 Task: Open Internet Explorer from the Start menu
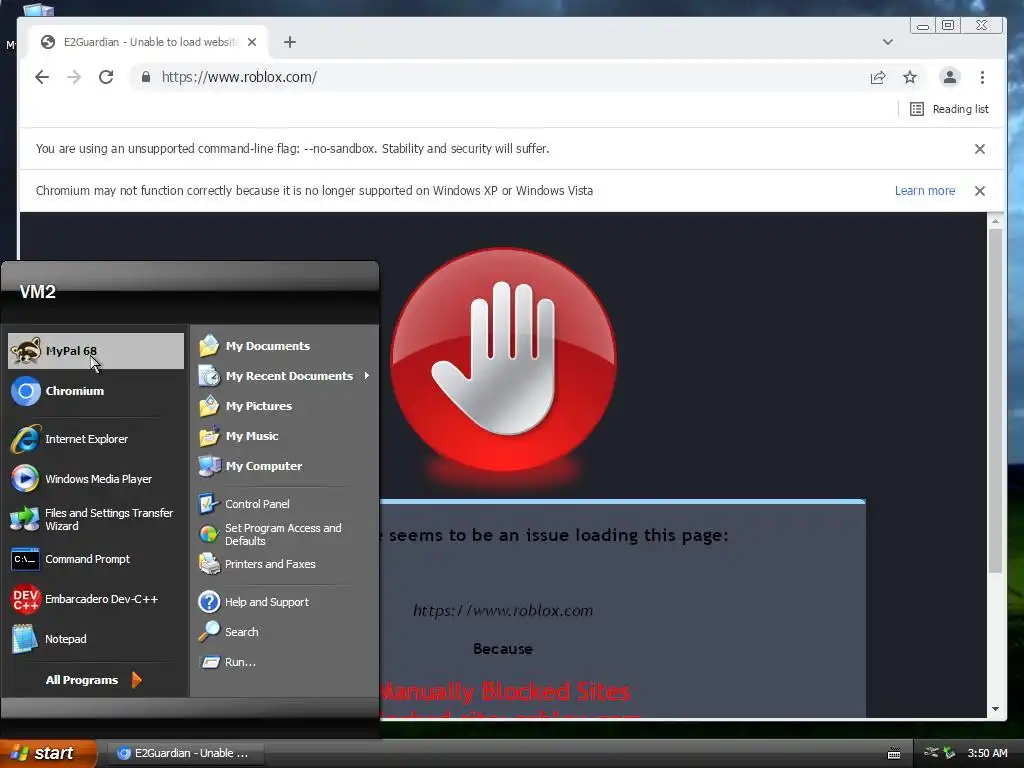tap(96, 439)
